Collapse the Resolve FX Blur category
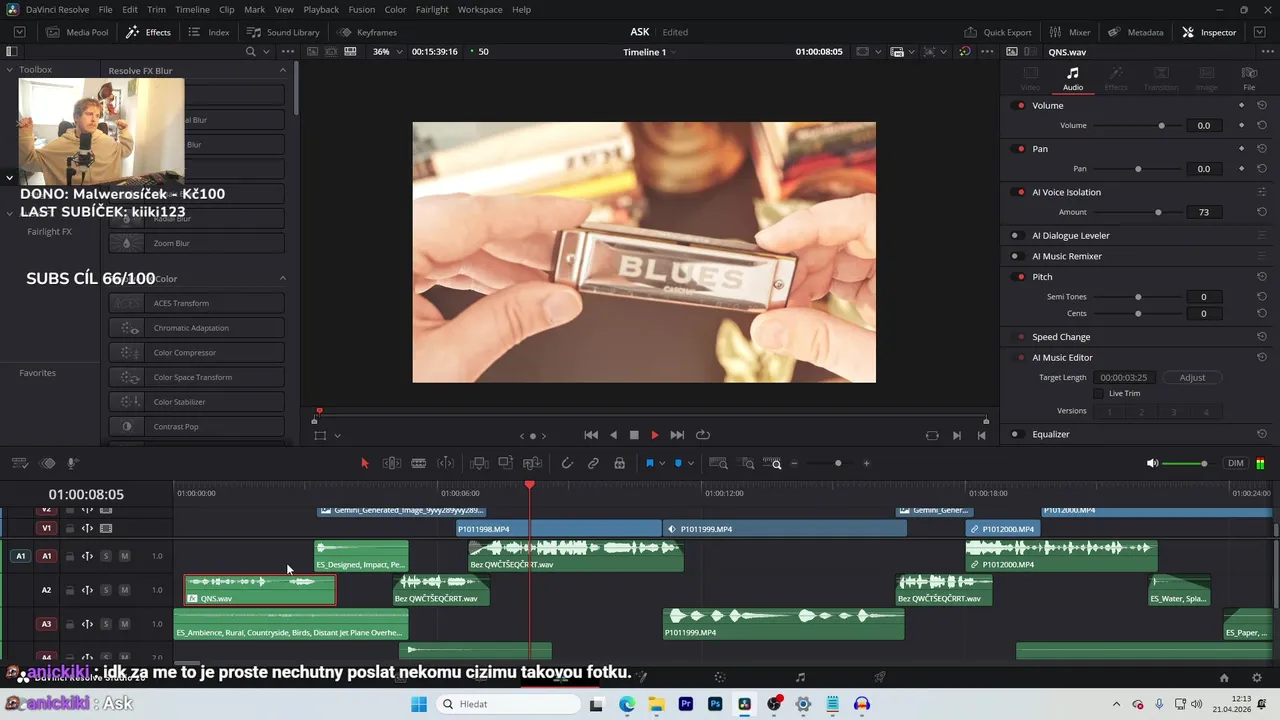Image resolution: width=1280 pixels, height=720 pixels. pyautogui.click(x=283, y=70)
